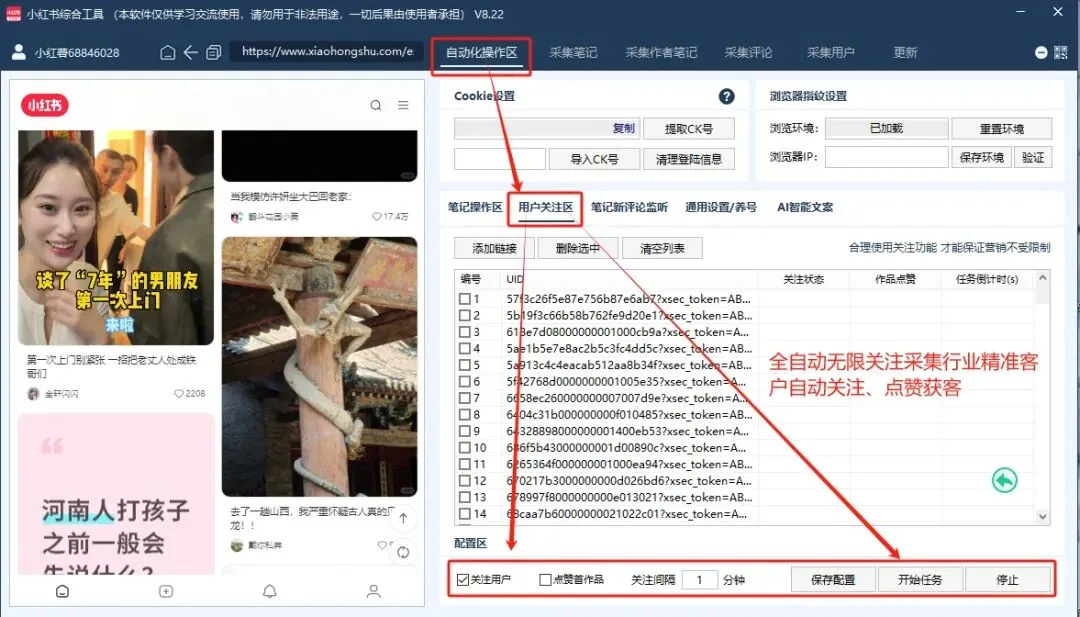Click the refresh icon above the bottom bar
Image resolution: width=1080 pixels, height=617 pixels.
coord(403,551)
